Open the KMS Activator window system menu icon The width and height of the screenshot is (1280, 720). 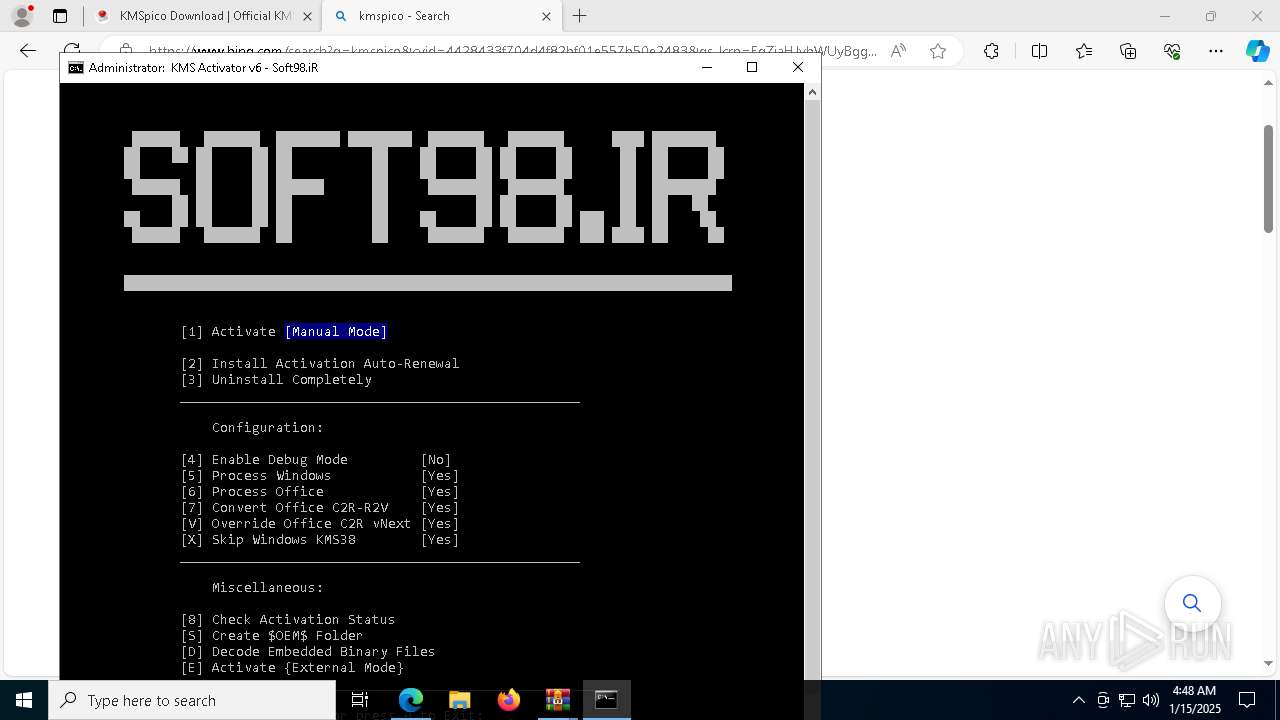click(x=76, y=67)
